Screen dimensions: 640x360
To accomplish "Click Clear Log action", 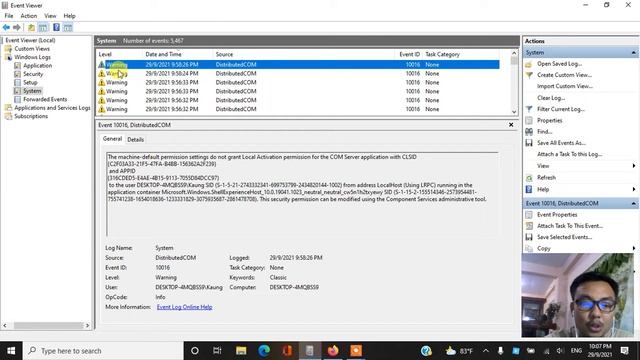I will click(551, 98).
